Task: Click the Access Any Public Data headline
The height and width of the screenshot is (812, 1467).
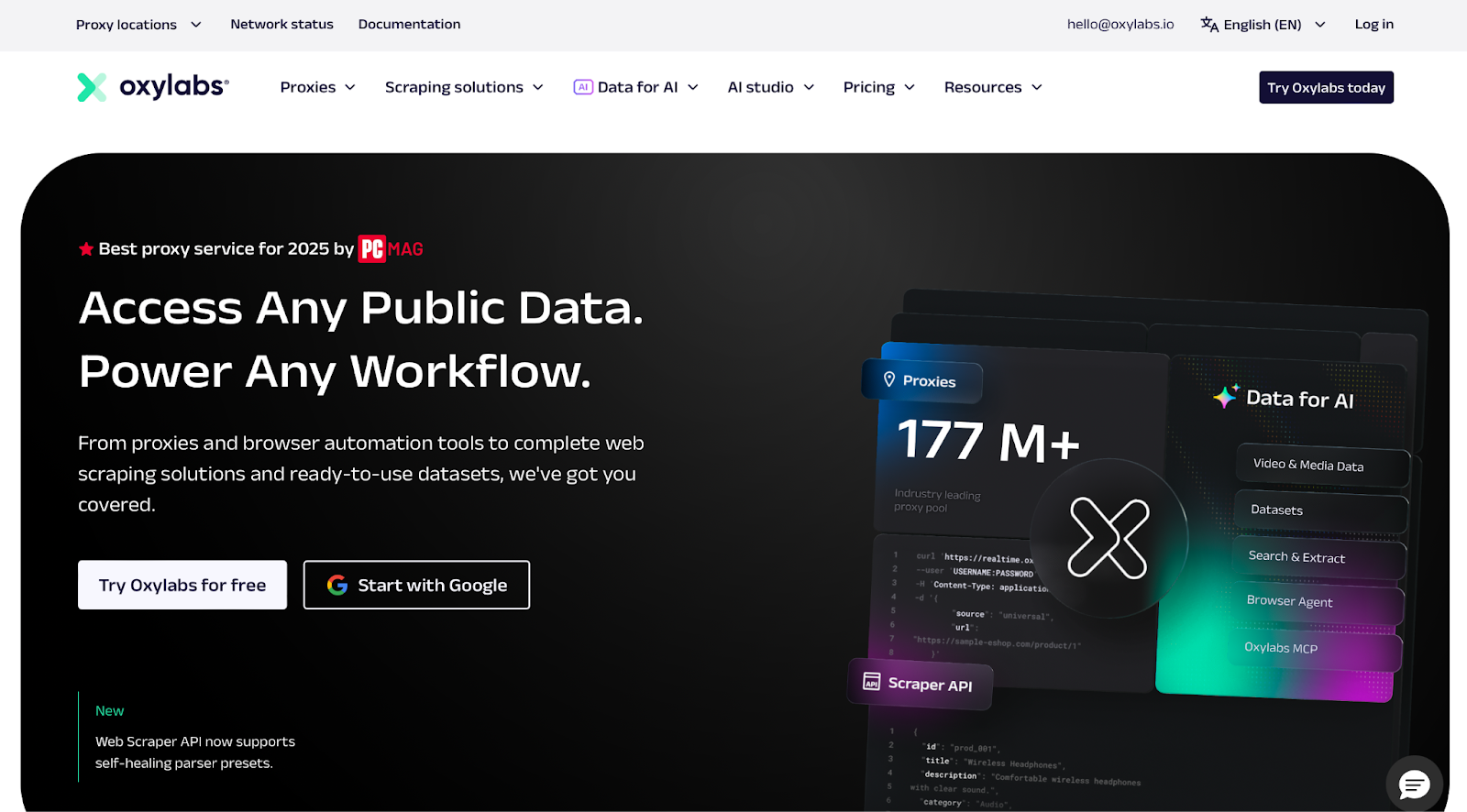Action: point(361,308)
